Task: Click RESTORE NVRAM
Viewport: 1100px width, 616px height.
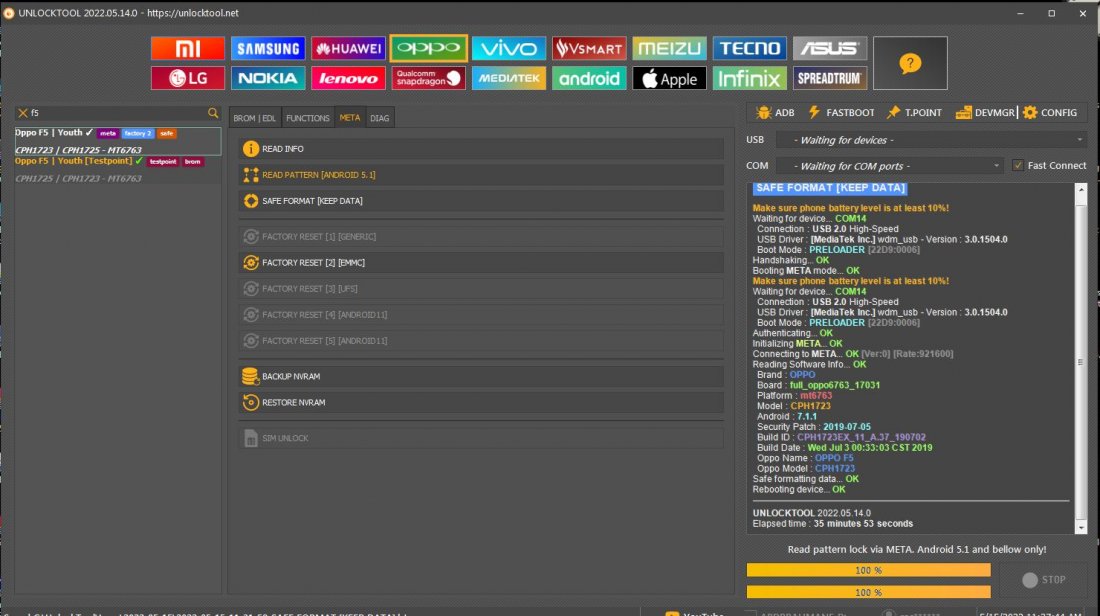Action: pos(481,402)
